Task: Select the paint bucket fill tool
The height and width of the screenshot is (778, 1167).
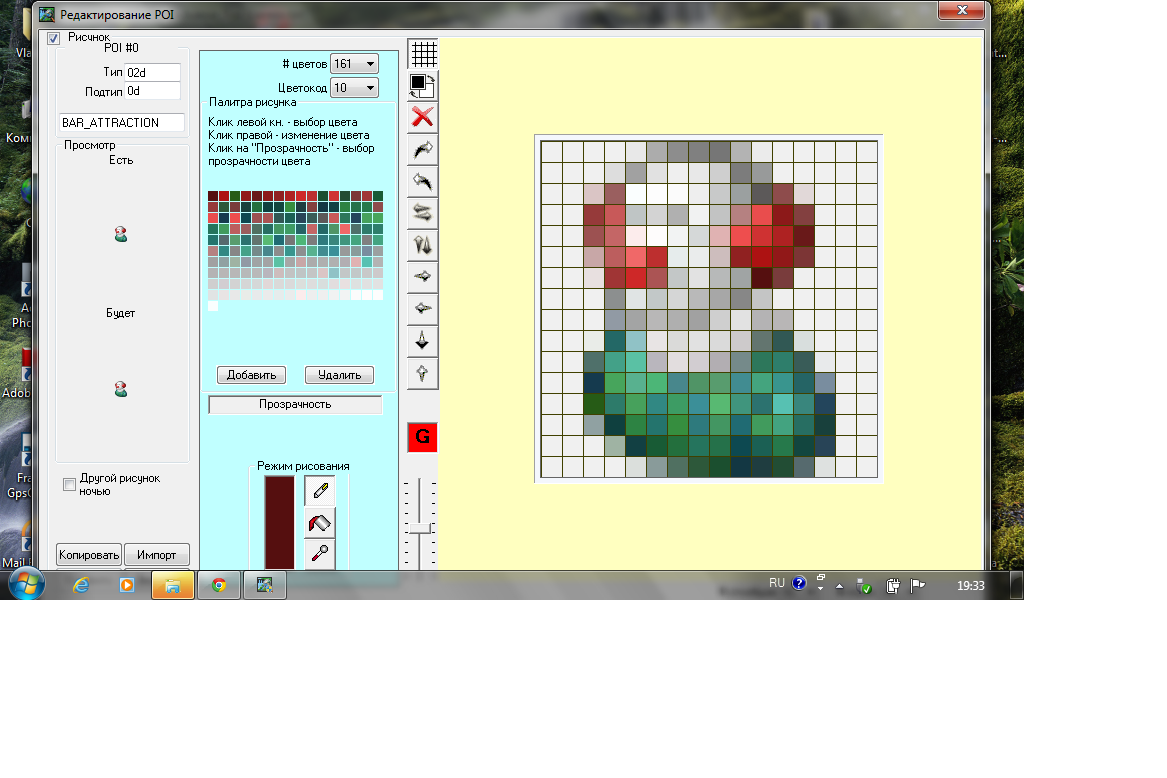Action: pyautogui.click(x=320, y=522)
